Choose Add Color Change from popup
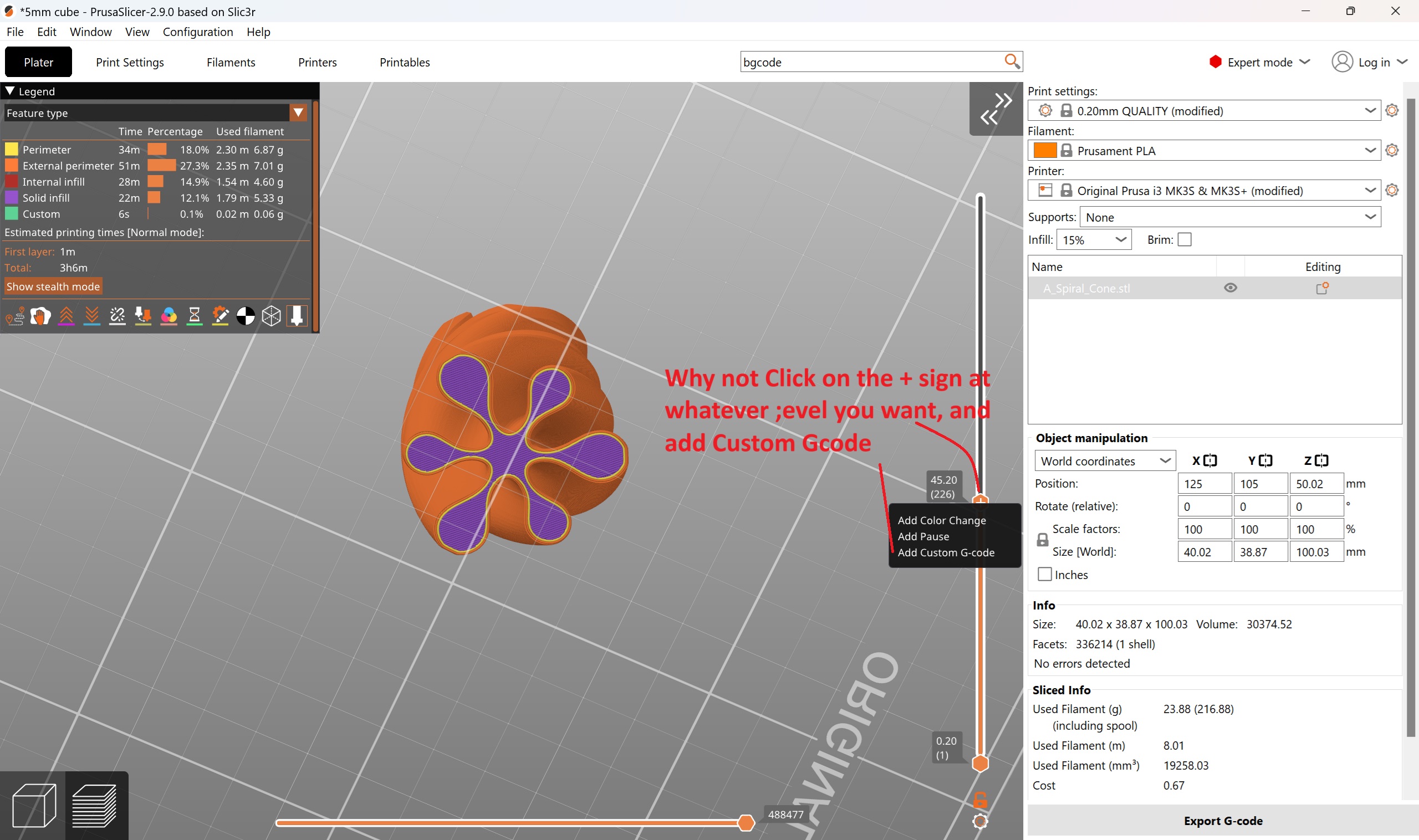Image resolution: width=1419 pixels, height=840 pixels. click(942, 520)
